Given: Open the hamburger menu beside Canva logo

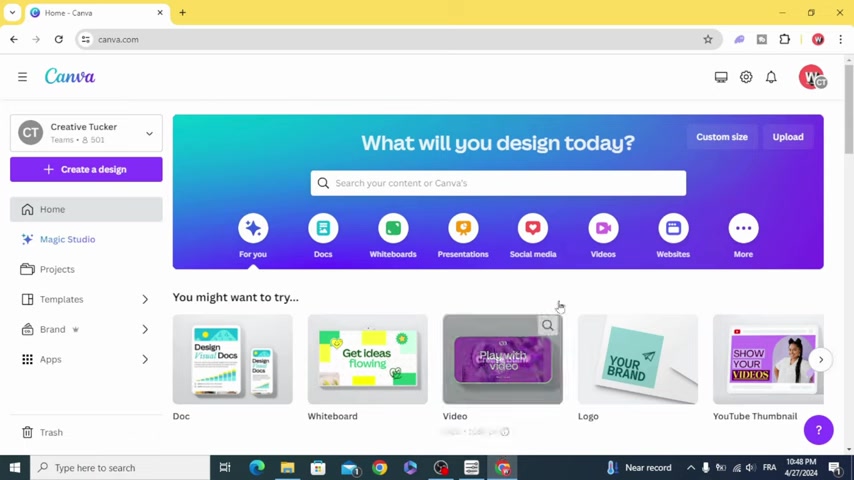Looking at the screenshot, I should point(22,77).
